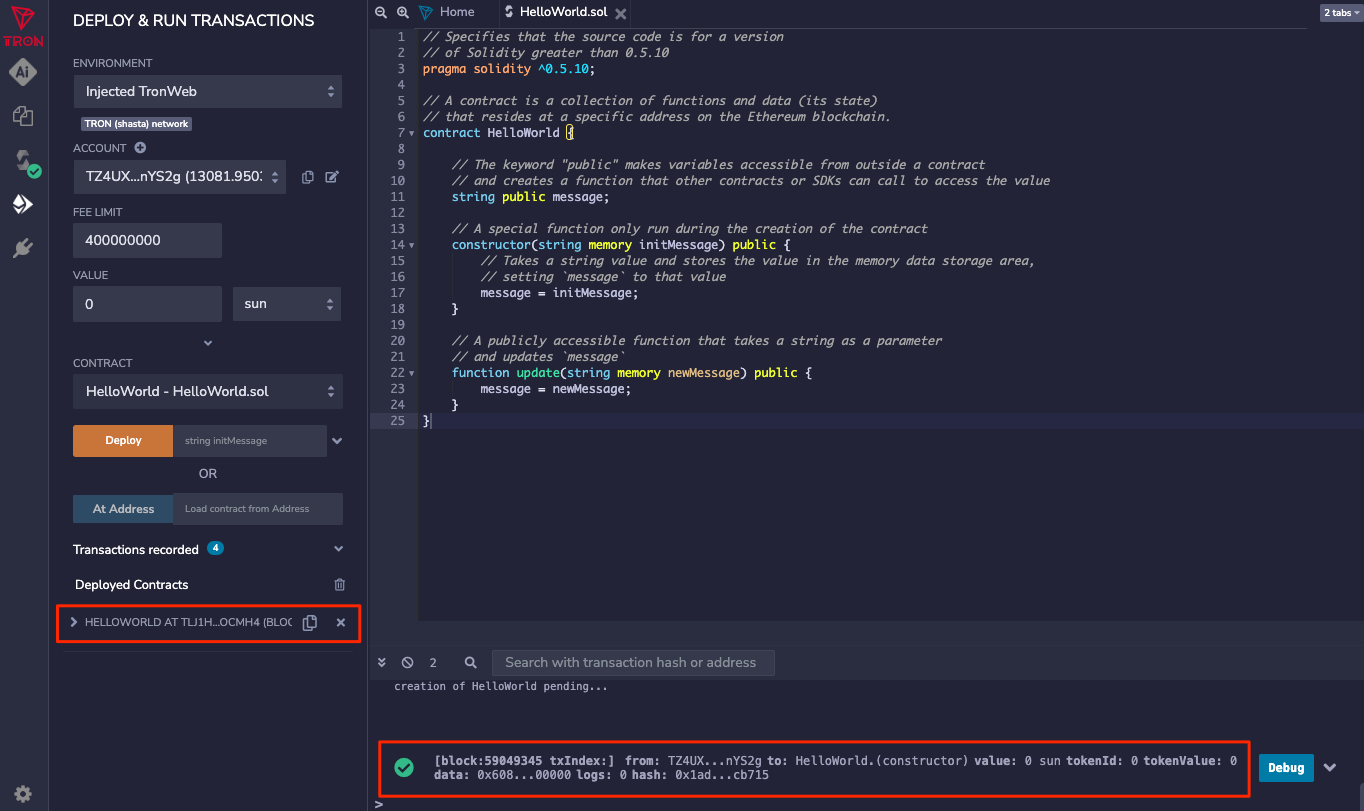1364x811 pixels.
Task: Open Settings gear icon
Action: [23, 794]
